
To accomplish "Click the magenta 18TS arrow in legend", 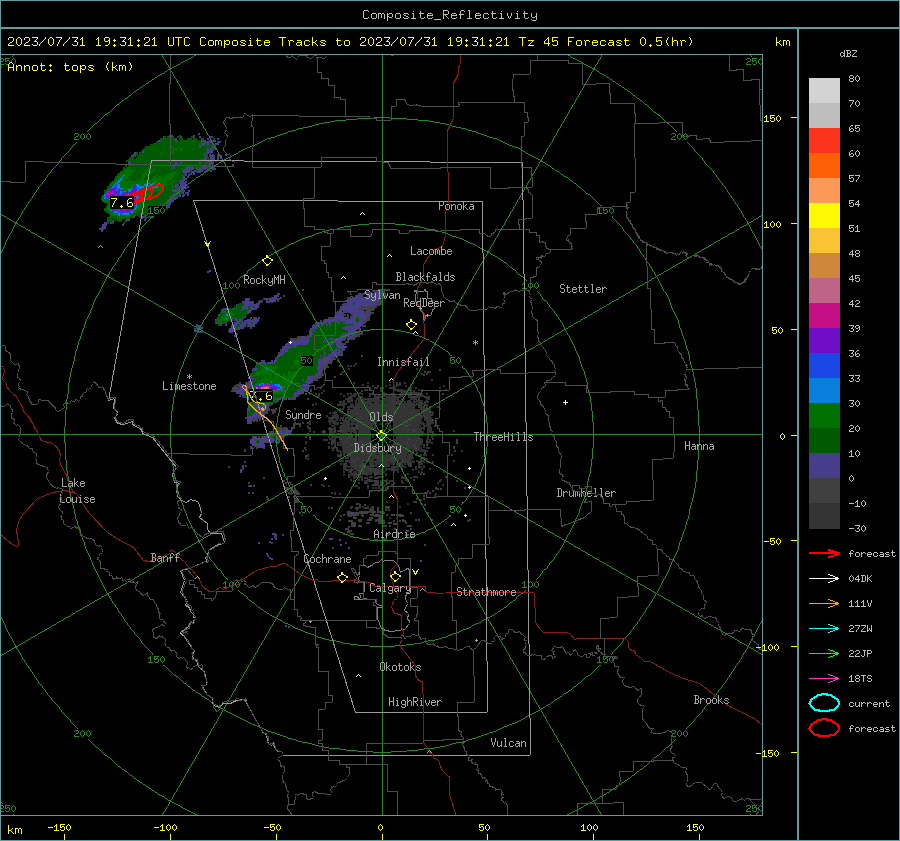I will coord(824,679).
